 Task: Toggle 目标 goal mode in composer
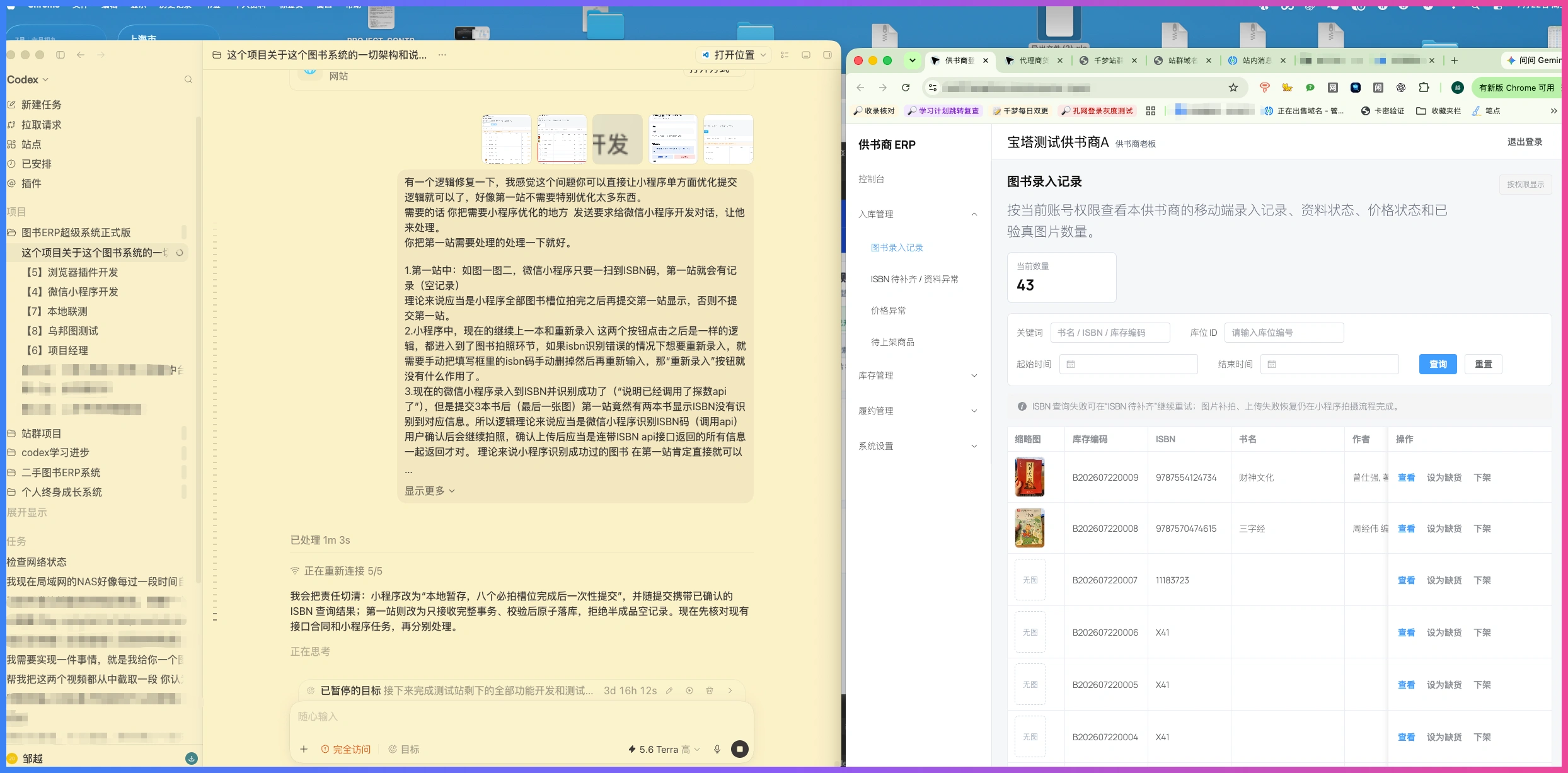(404, 749)
